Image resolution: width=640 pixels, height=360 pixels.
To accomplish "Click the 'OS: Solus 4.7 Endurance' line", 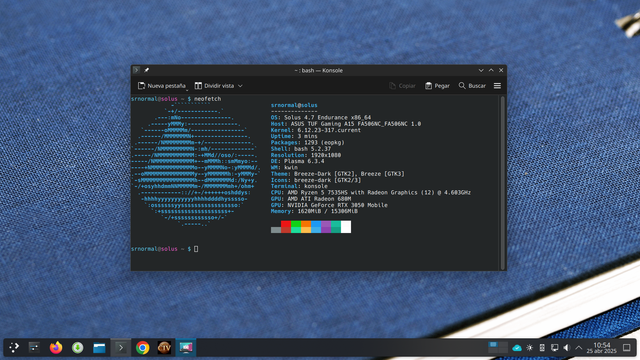I will 321,118.
